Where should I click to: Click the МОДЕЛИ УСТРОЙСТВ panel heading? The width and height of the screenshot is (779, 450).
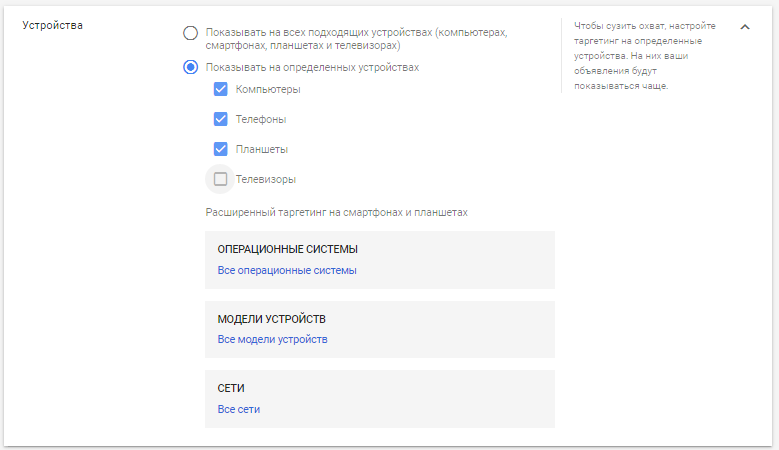(x=272, y=319)
